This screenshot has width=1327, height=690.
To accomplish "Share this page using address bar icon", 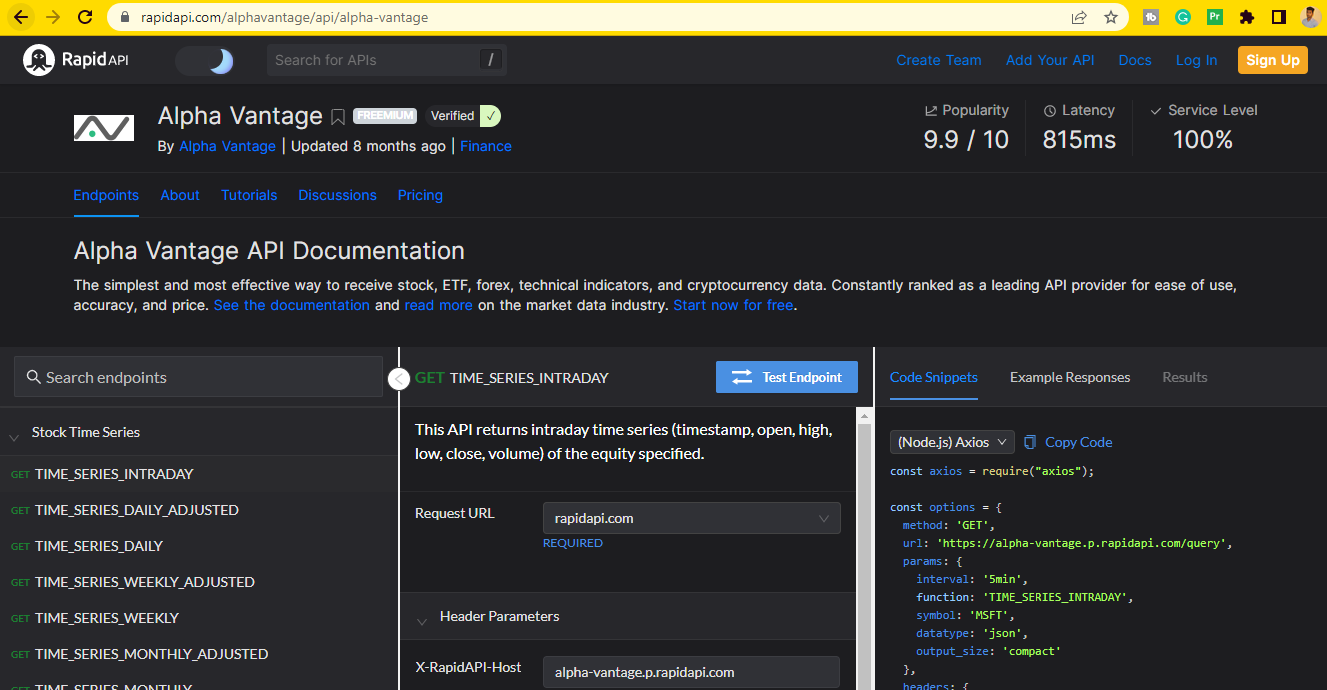I will pyautogui.click(x=1079, y=17).
